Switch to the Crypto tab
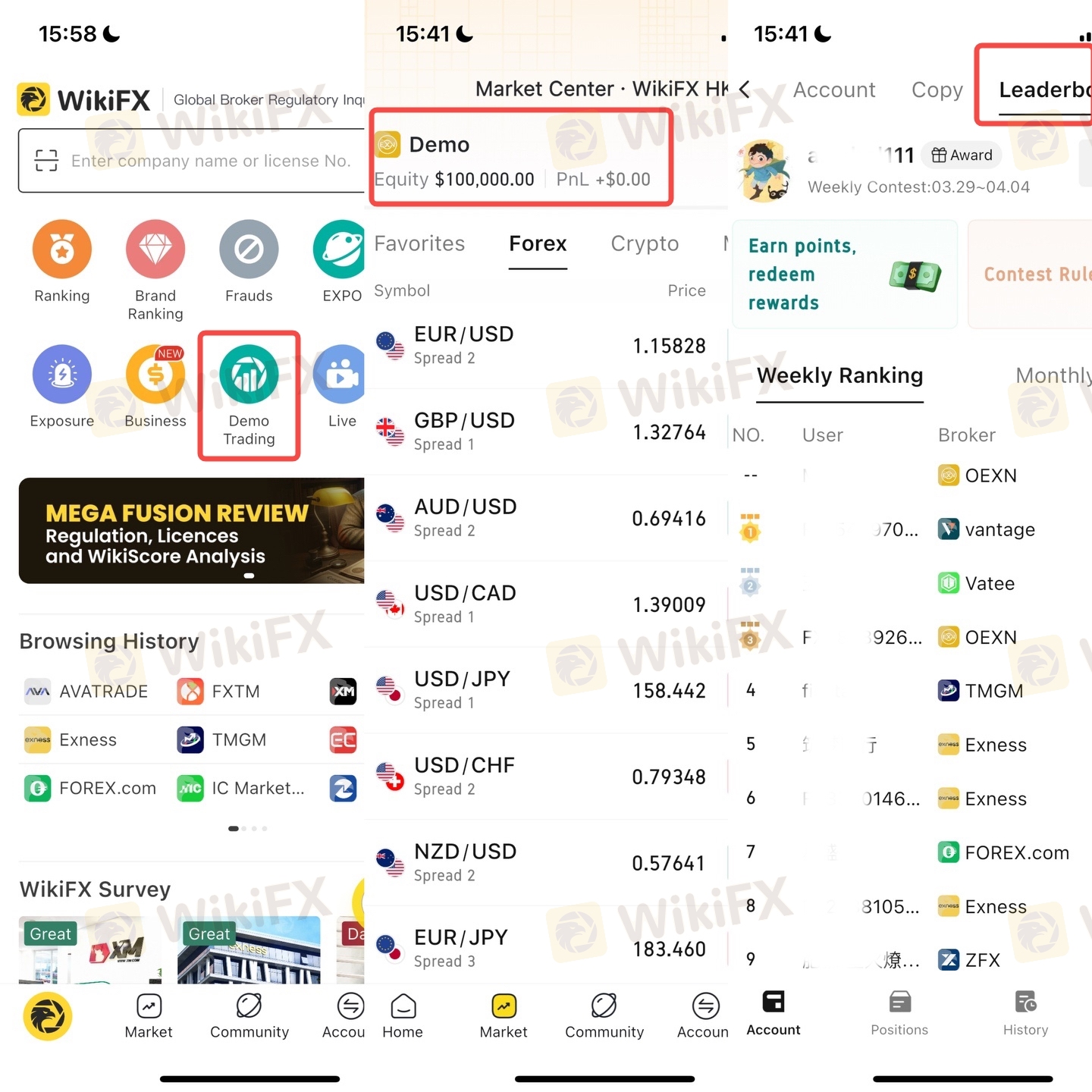 [x=645, y=243]
